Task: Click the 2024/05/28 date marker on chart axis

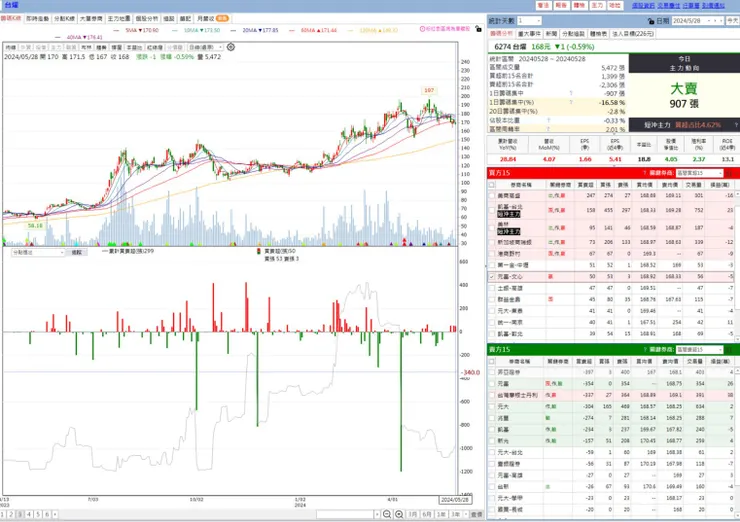Action: coord(455,500)
